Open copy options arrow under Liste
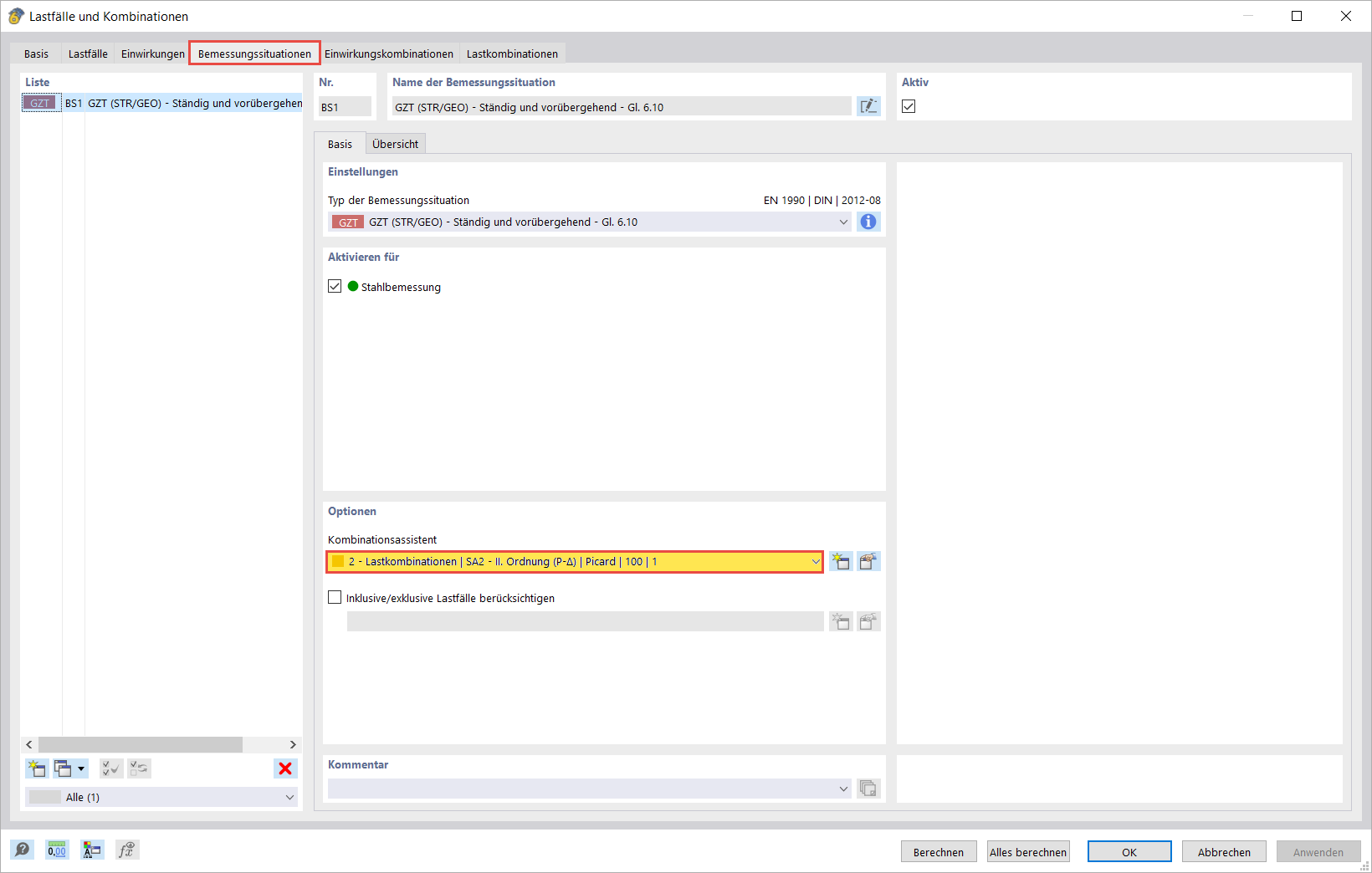This screenshot has width=1372, height=873. pyautogui.click(x=81, y=768)
